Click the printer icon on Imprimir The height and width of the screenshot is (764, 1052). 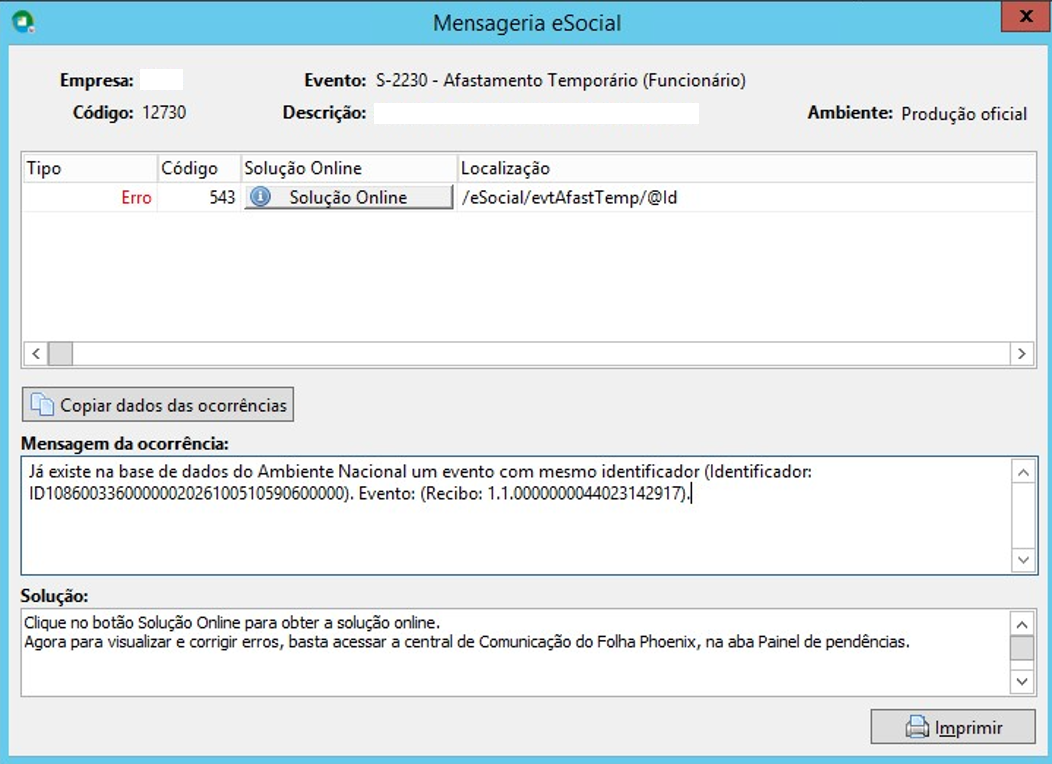[x=917, y=727]
